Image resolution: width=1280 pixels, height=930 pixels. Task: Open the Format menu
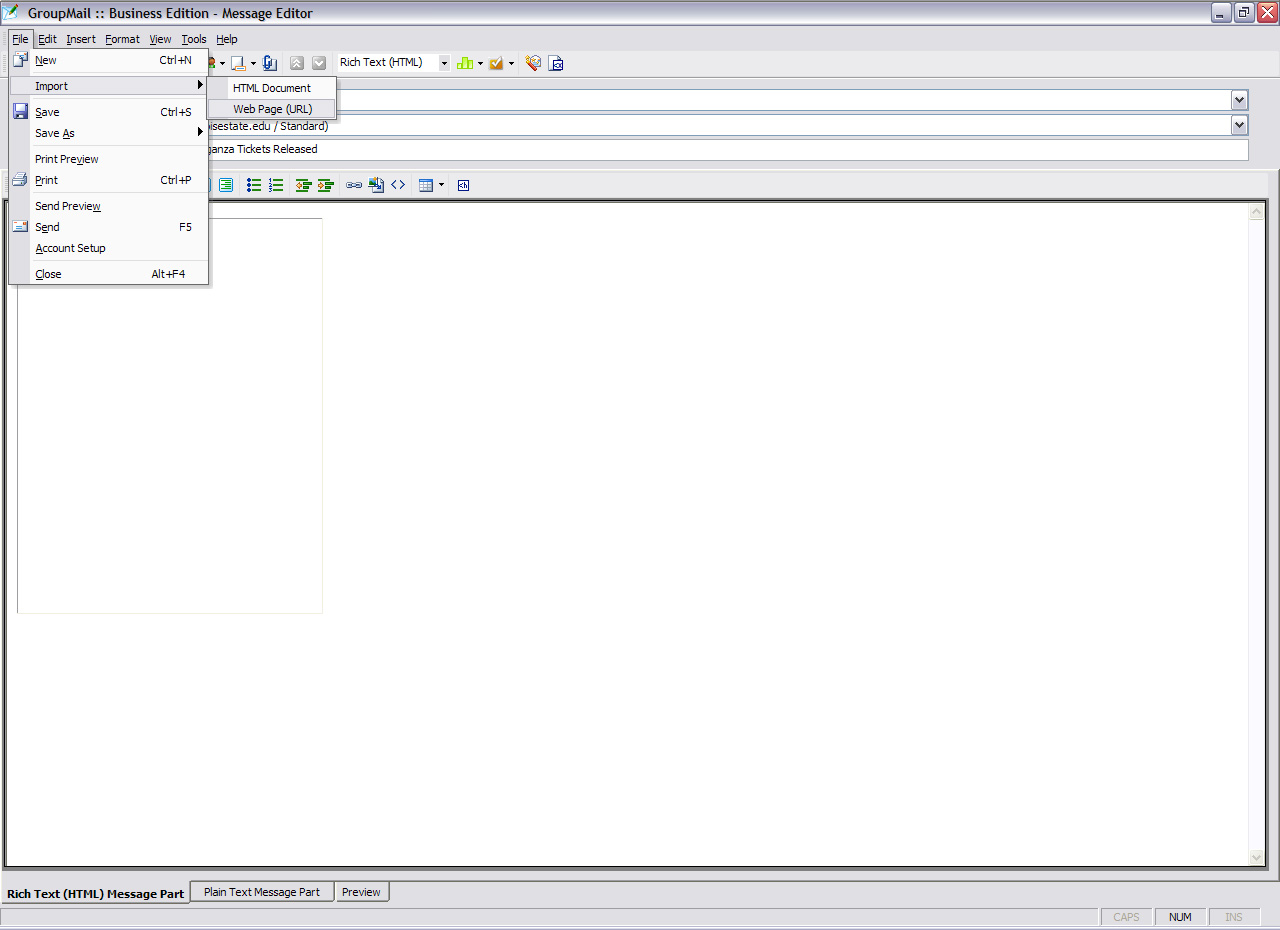click(123, 39)
